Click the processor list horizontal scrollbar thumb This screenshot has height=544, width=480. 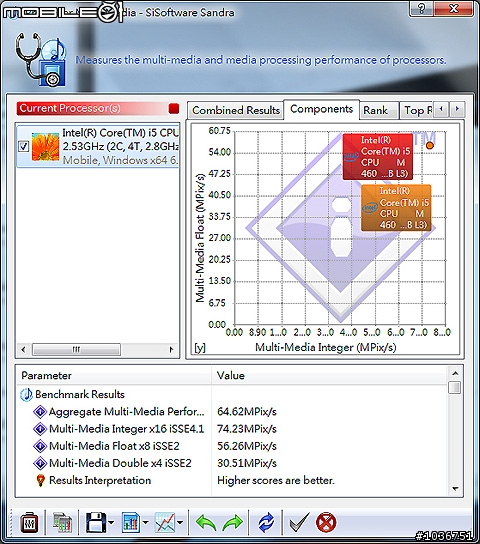(x=76, y=349)
